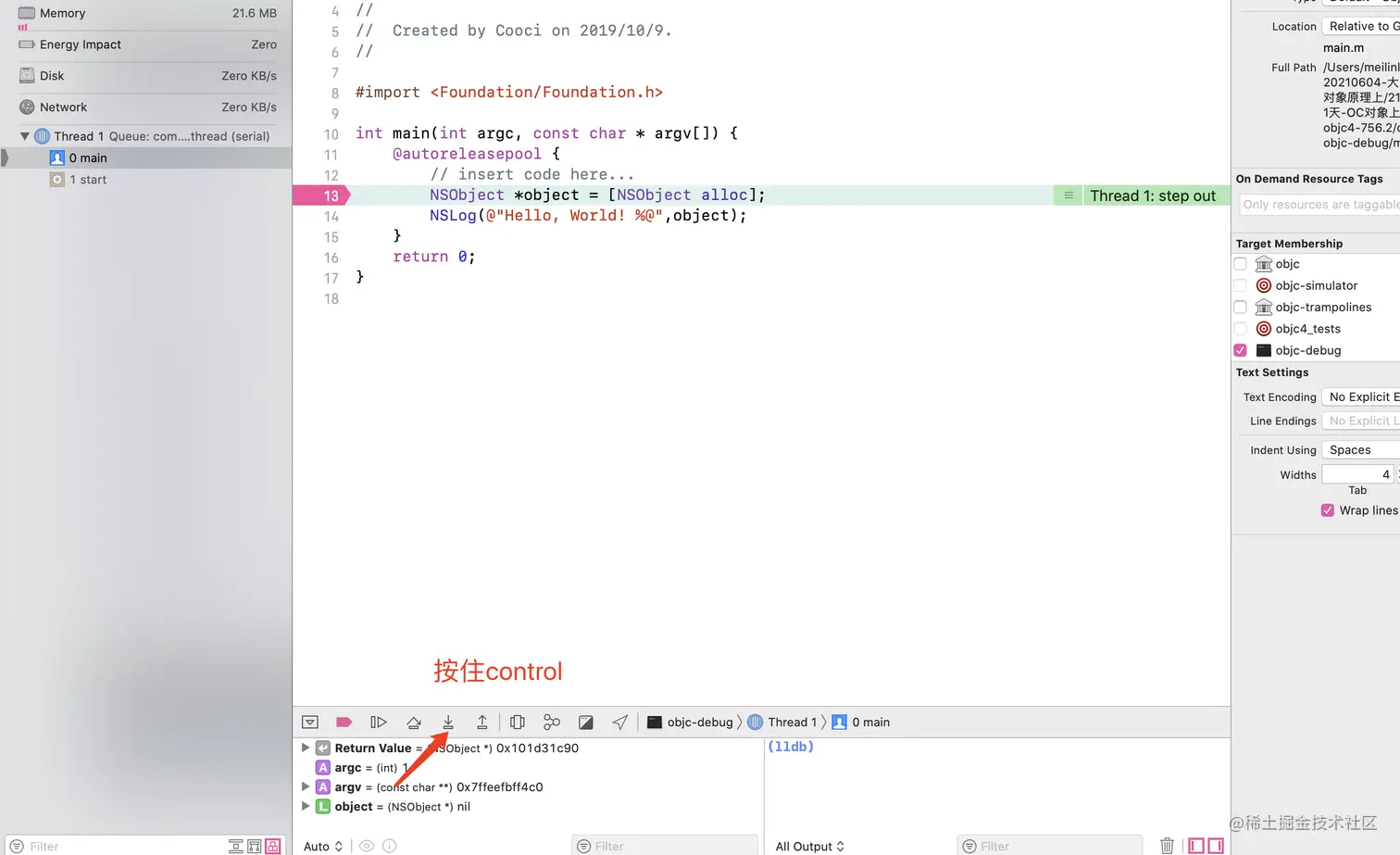This screenshot has width=1400, height=855.
Task: Select the 0 main stack frame
Action: [x=145, y=158]
